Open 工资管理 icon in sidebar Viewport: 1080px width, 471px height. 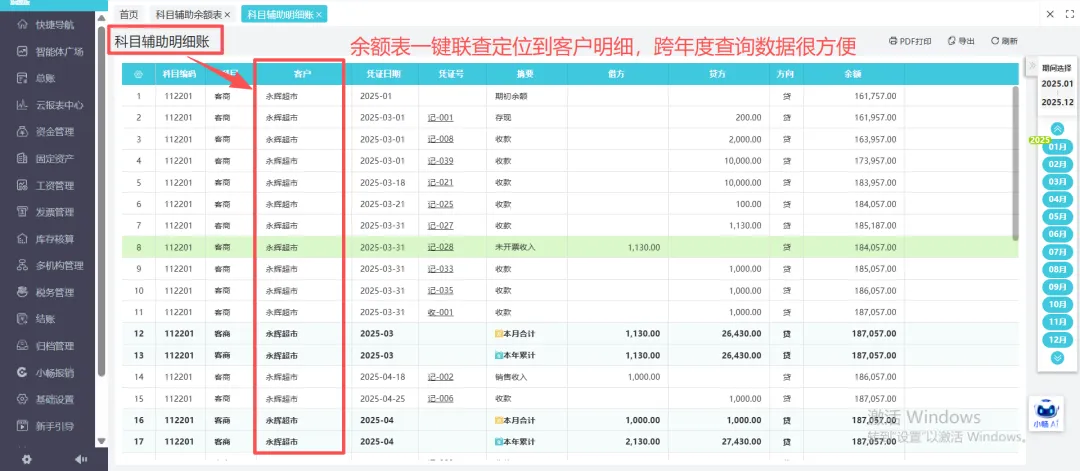[23, 185]
